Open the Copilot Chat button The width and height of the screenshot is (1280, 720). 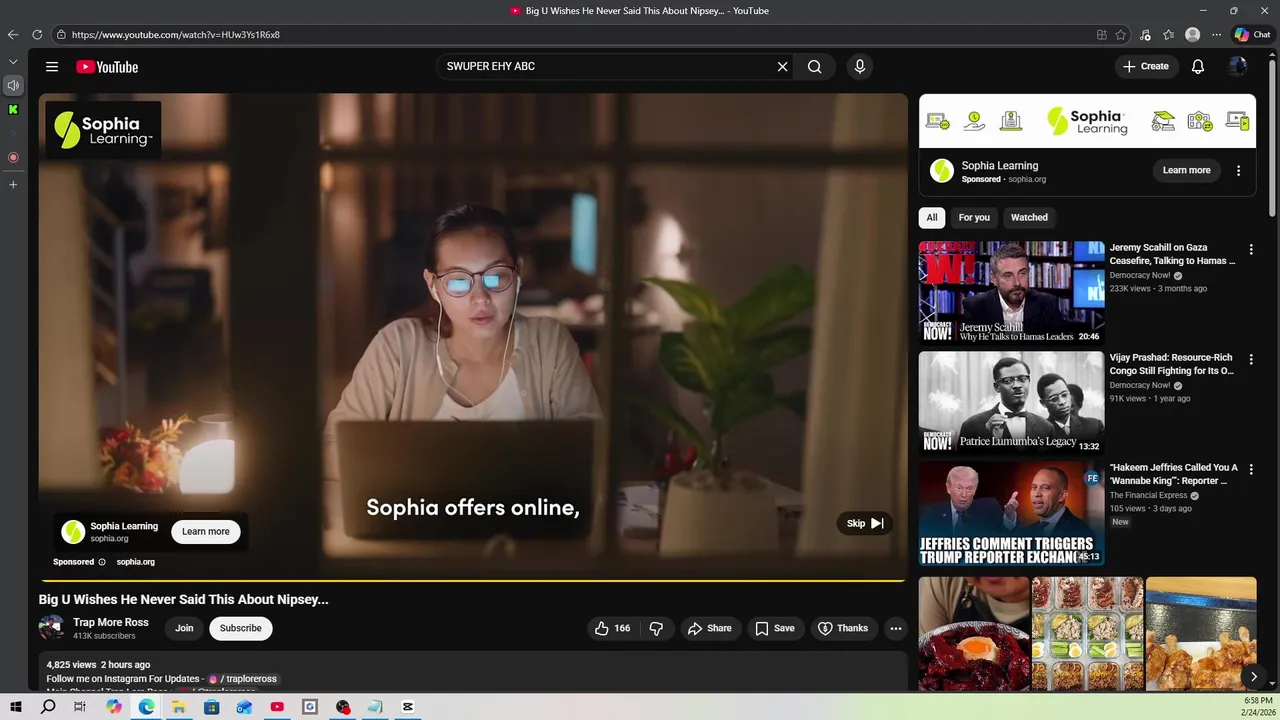click(1252, 35)
